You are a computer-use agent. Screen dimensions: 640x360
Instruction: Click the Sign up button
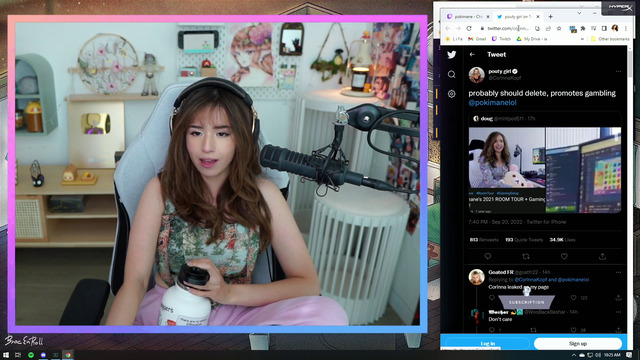pos(578,344)
